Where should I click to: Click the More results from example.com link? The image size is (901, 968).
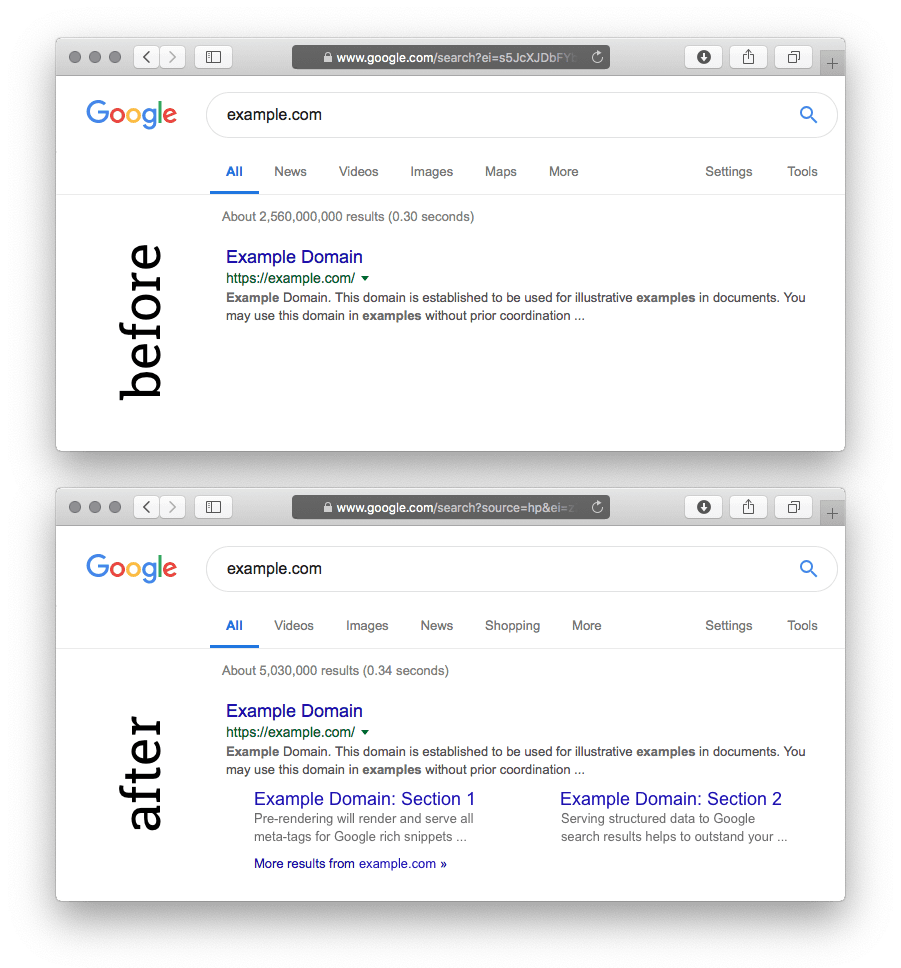(350, 863)
